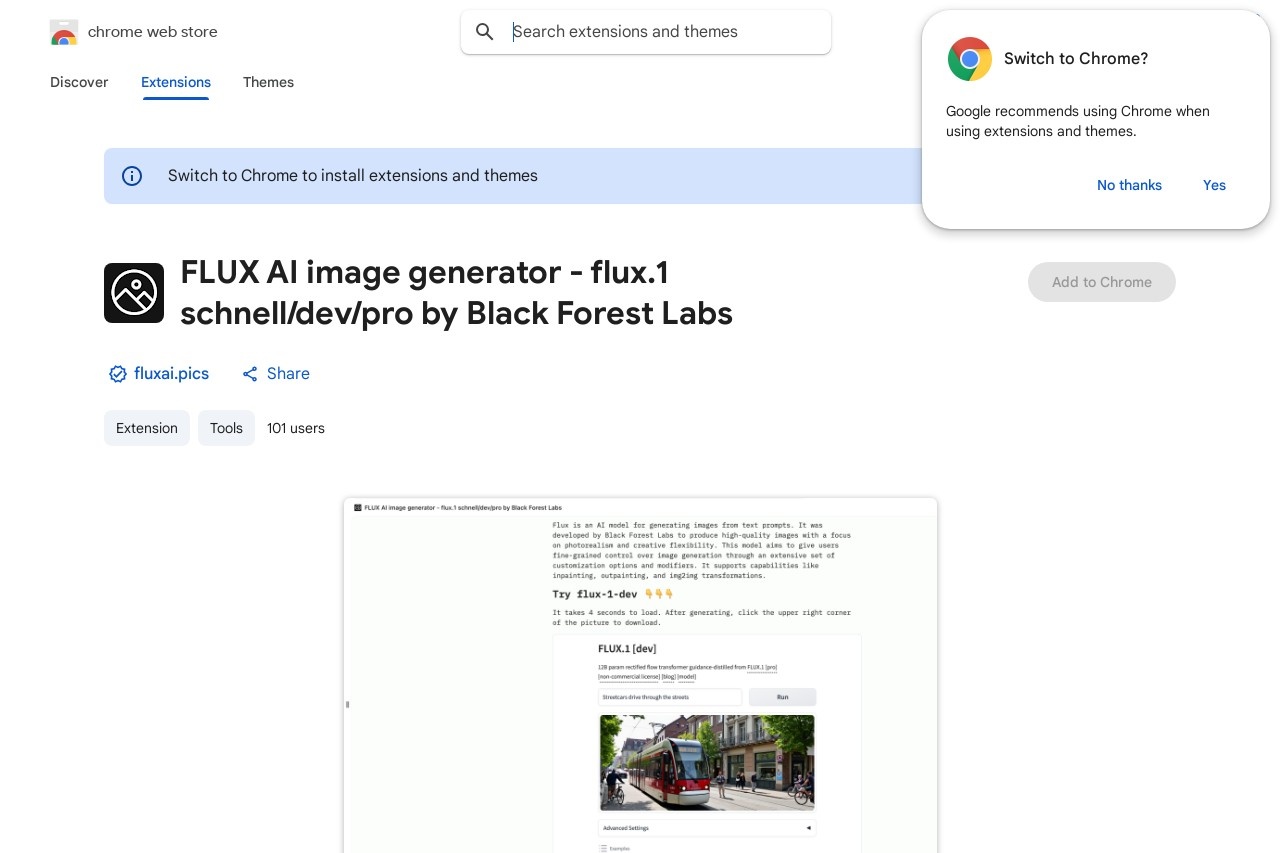Dismiss the popup with No thanks
The image size is (1280, 853).
1129,185
